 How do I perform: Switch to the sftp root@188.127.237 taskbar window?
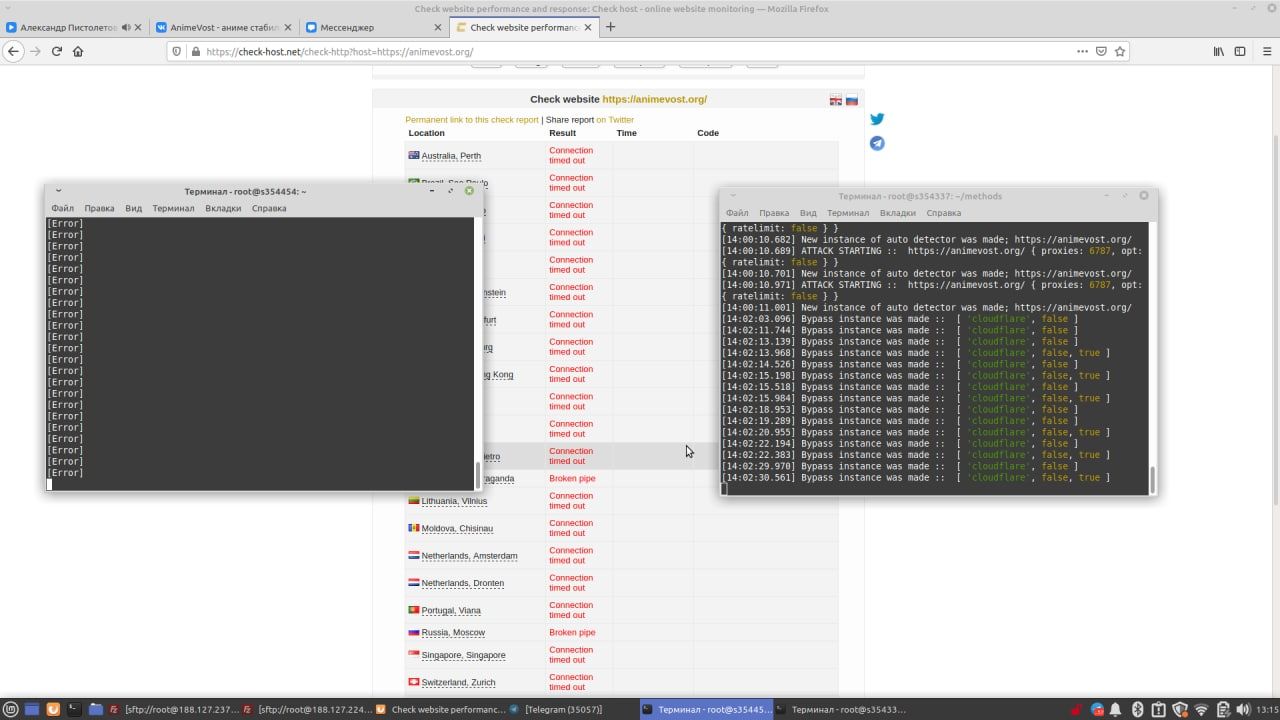[x=175, y=709]
